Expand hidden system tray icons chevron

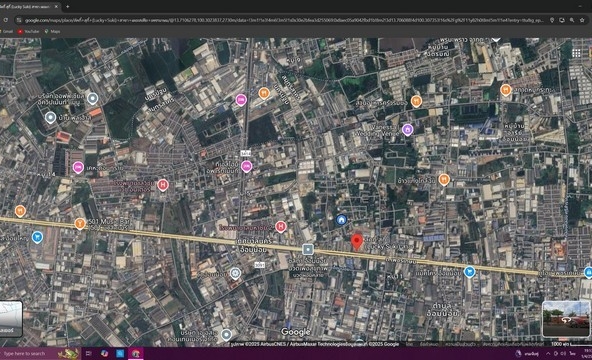pyautogui.click(x=548, y=354)
